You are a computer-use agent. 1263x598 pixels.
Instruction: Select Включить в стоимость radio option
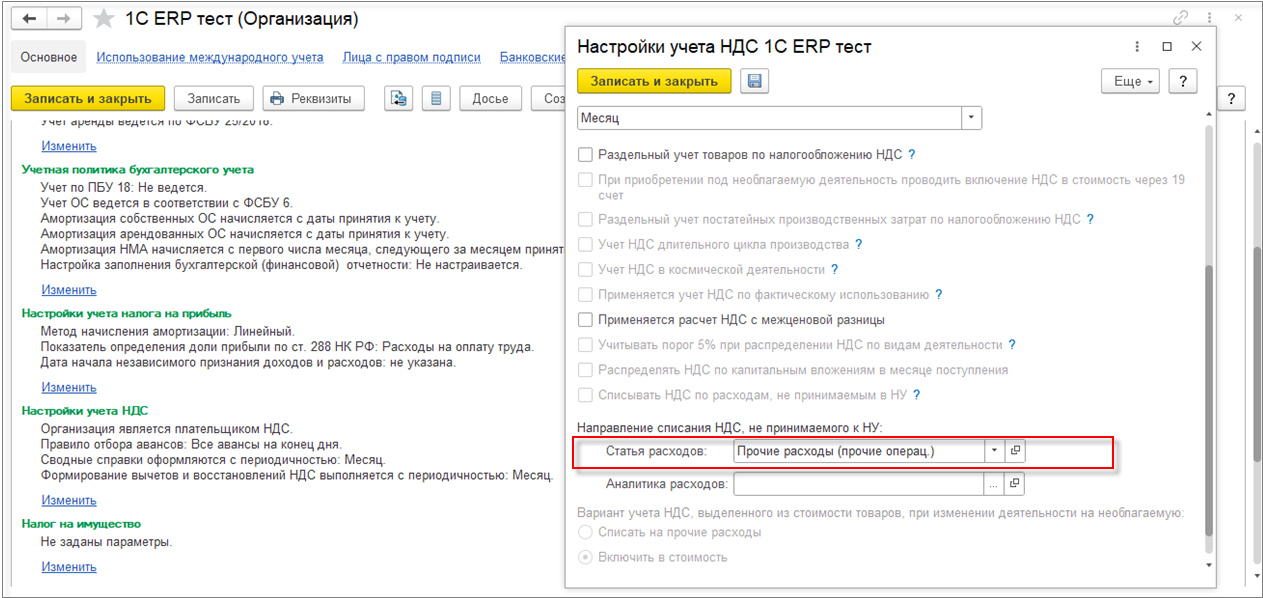586,557
